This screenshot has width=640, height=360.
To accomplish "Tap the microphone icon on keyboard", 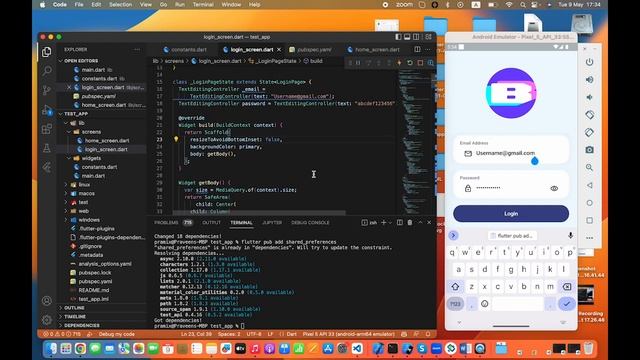I will click(570, 236).
